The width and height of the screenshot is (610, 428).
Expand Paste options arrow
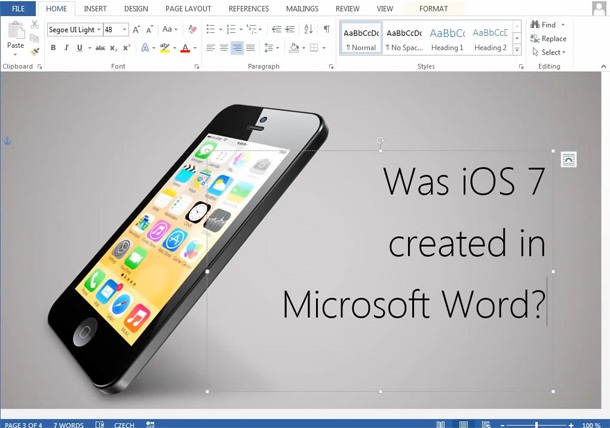16,55
